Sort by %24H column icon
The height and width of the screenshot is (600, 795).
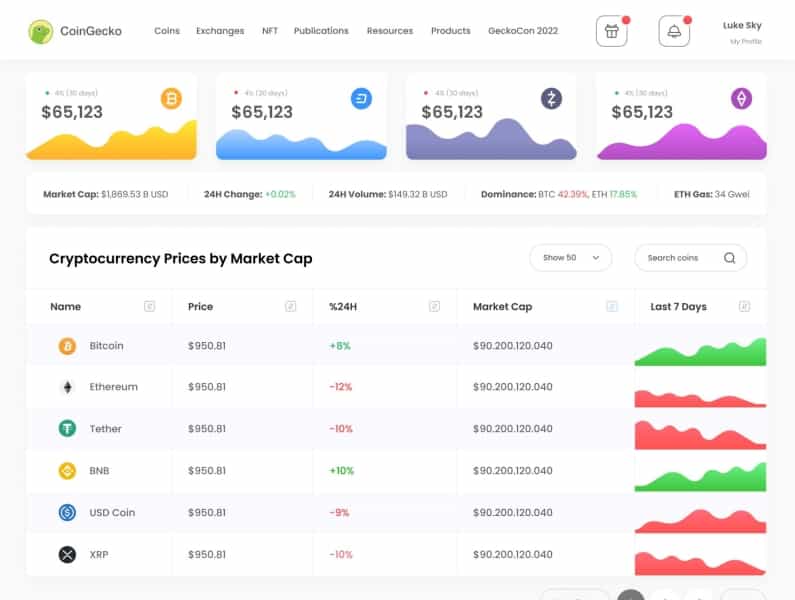pos(435,306)
